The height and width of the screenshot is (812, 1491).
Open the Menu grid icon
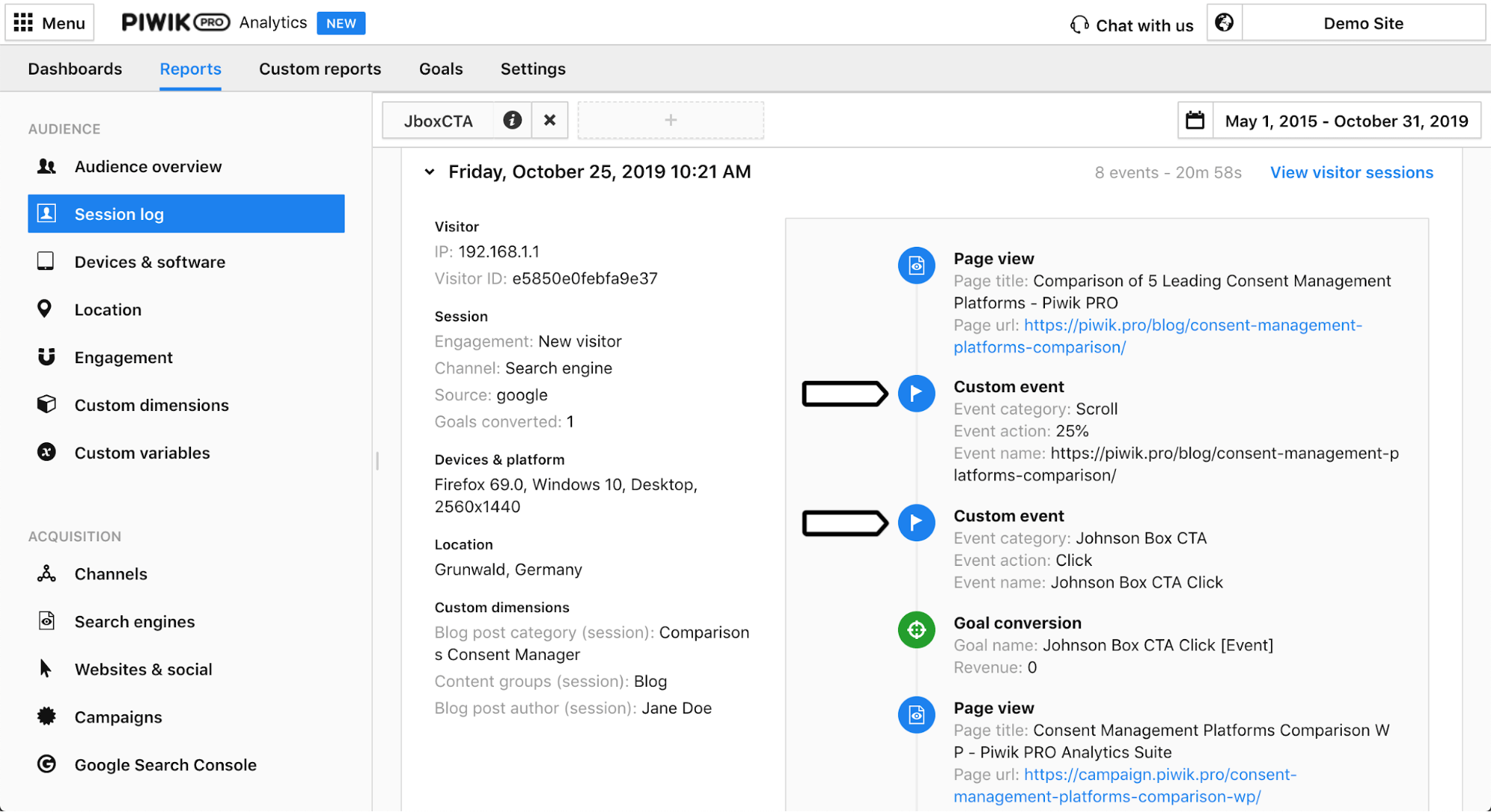pos(24,23)
